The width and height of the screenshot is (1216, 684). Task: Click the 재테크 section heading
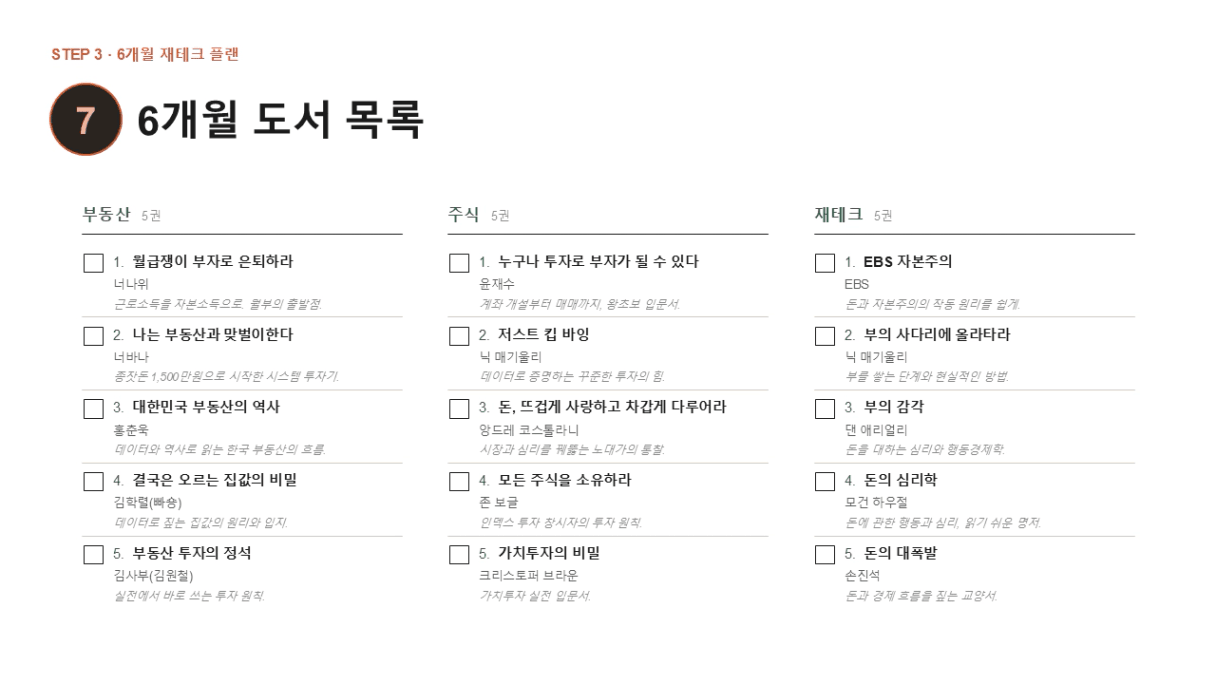(x=839, y=215)
